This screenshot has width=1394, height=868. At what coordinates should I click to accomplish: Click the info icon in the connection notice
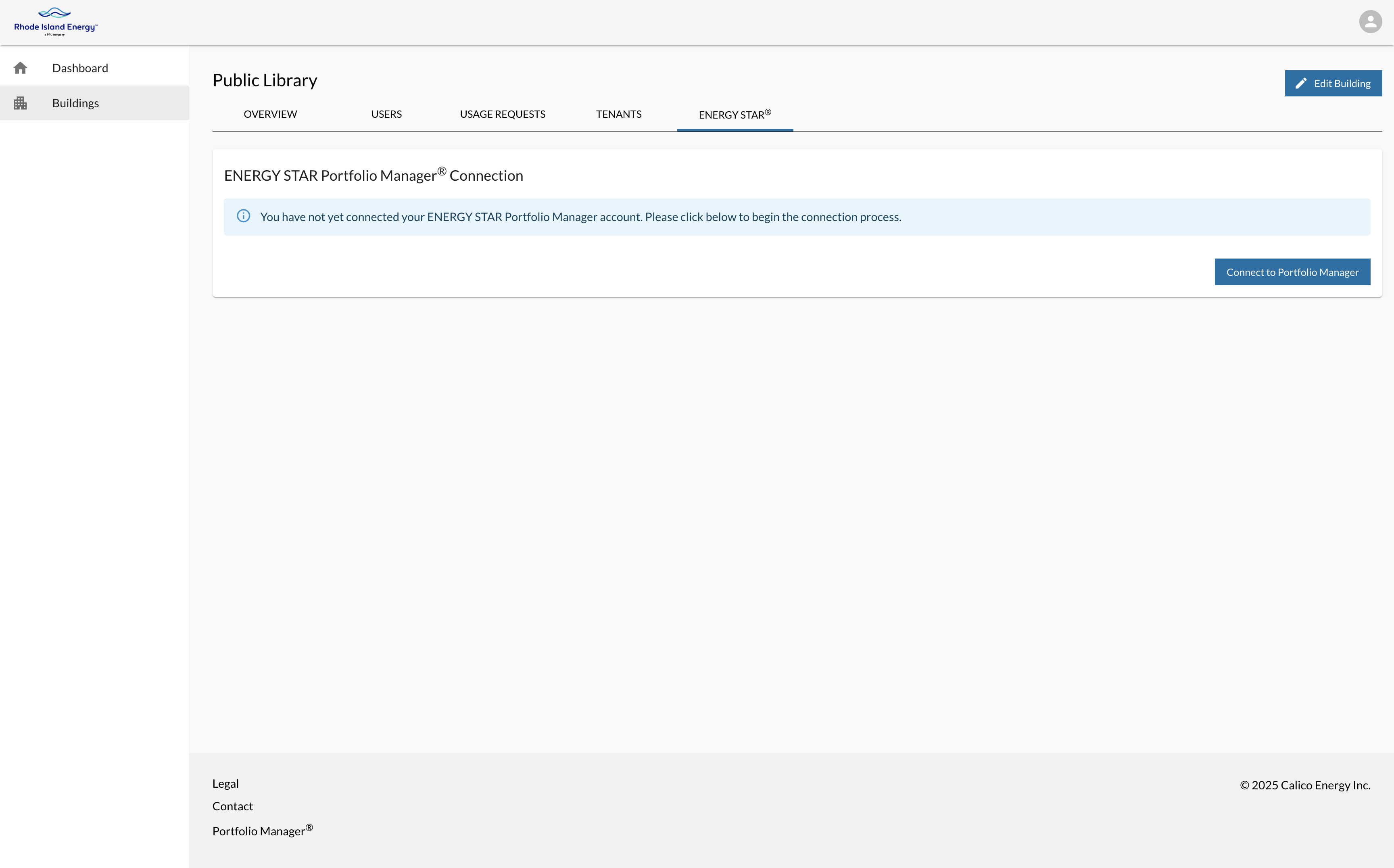pyautogui.click(x=244, y=217)
